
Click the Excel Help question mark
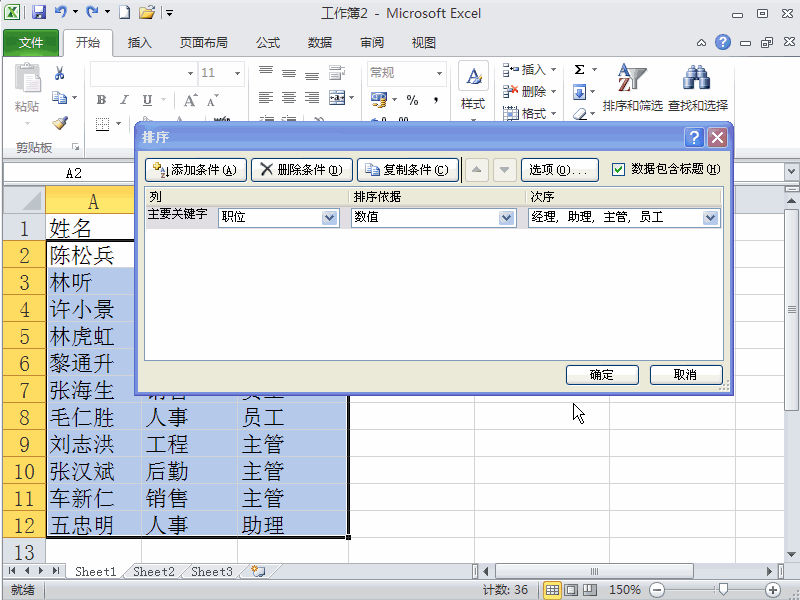click(722, 42)
